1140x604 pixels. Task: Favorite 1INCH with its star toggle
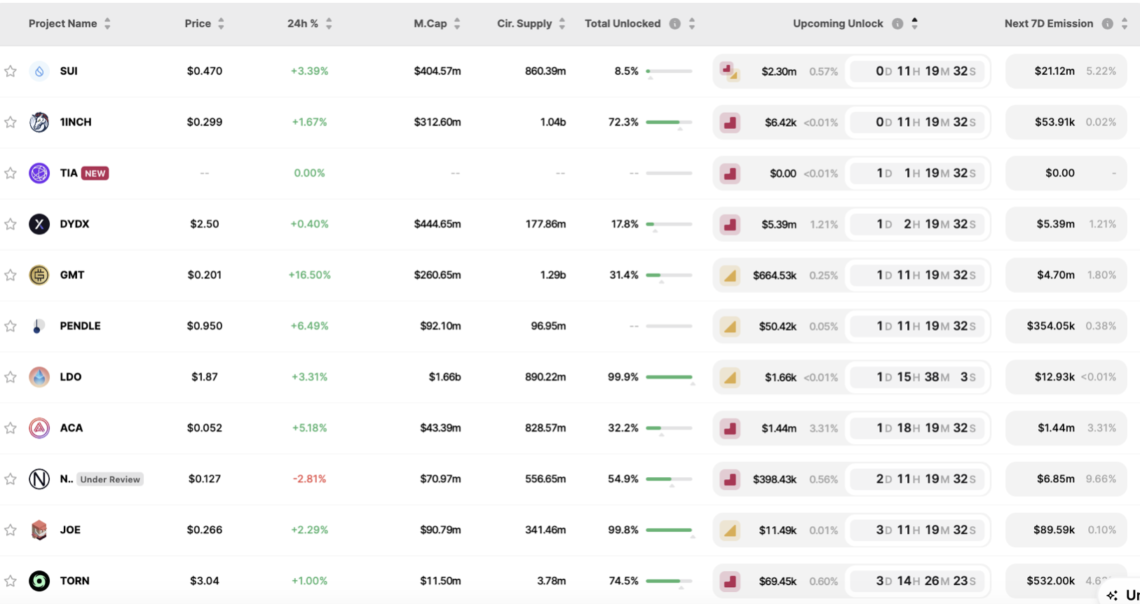coord(10,122)
